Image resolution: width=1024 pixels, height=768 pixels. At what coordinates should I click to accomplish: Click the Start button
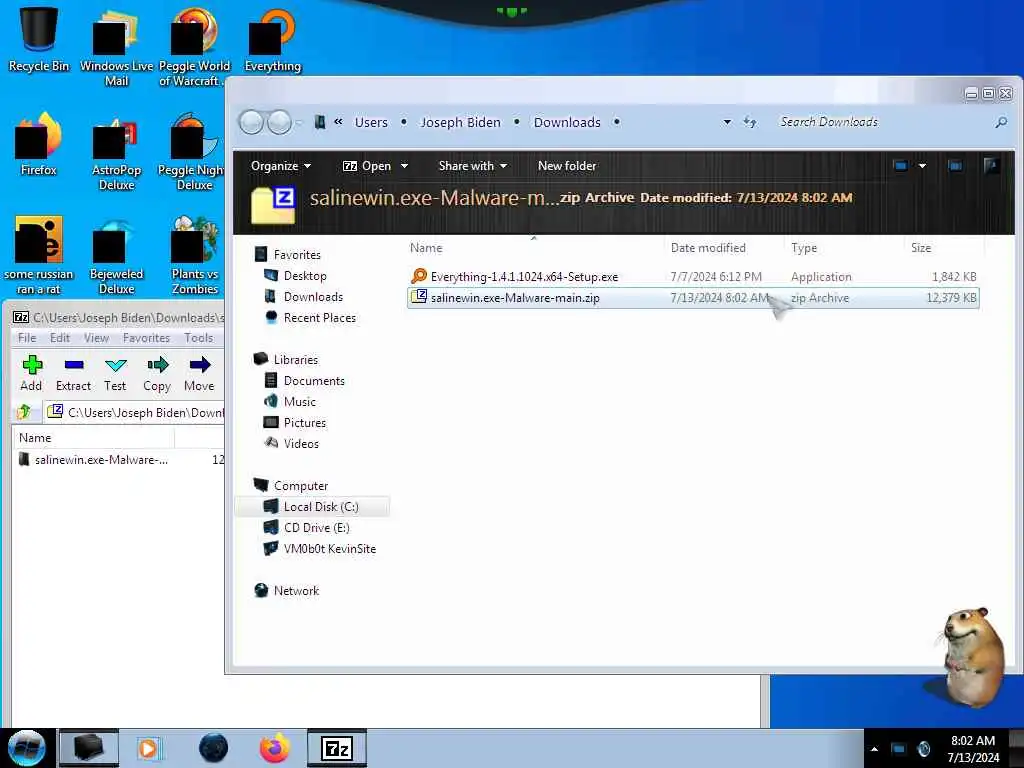pos(27,748)
